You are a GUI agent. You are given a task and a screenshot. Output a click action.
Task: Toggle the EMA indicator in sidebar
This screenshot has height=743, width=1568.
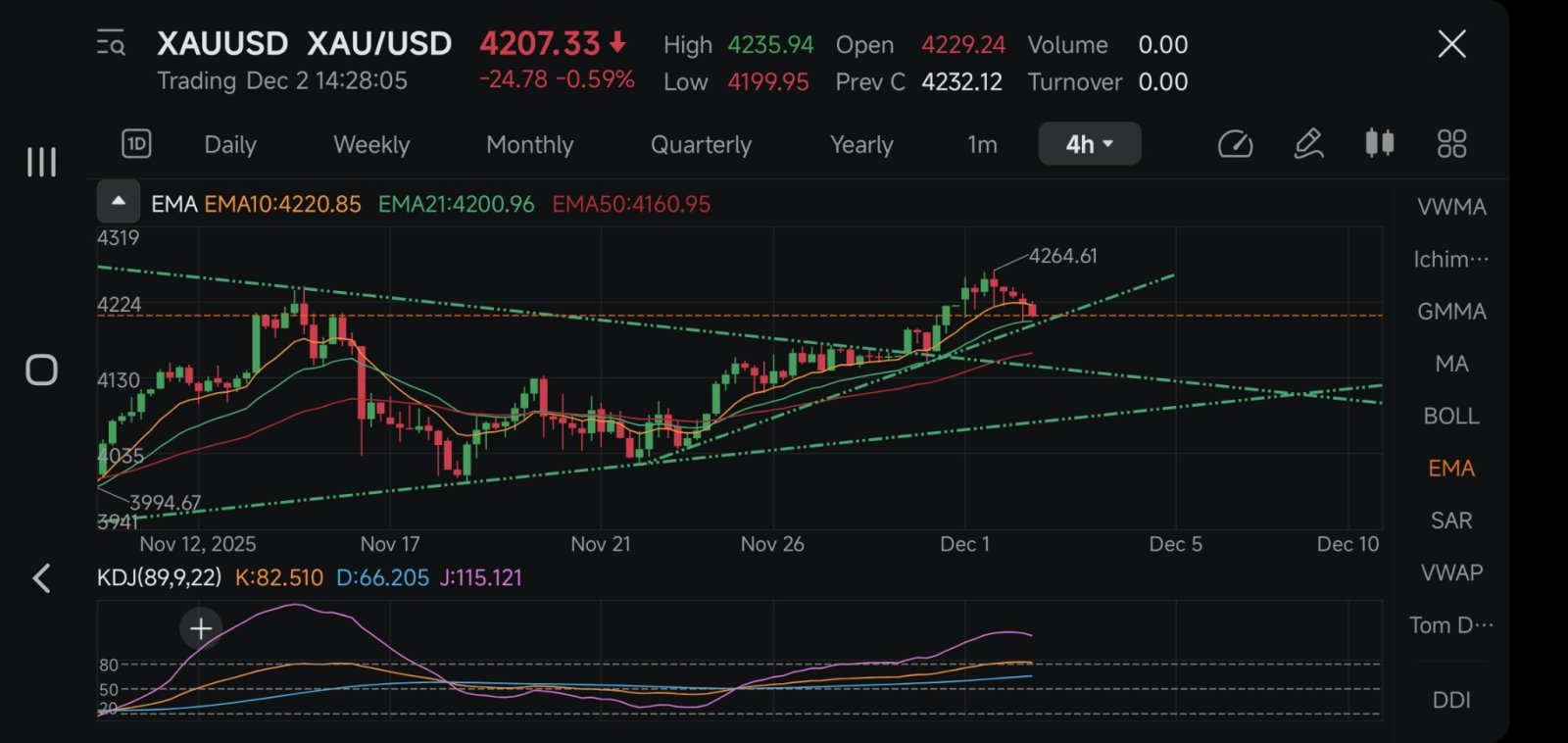(x=1451, y=469)
